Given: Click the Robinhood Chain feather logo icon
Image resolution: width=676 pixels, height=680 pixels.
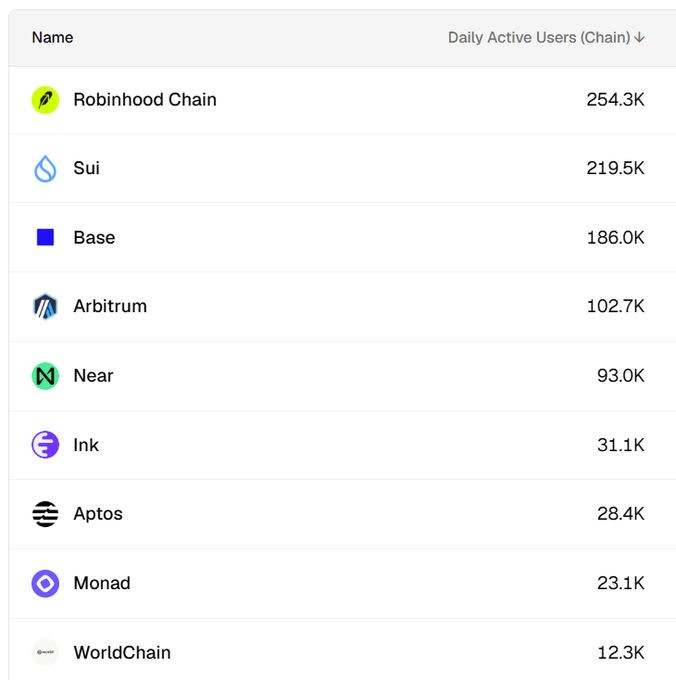Looking at the screenshot, I should [45, 100].
